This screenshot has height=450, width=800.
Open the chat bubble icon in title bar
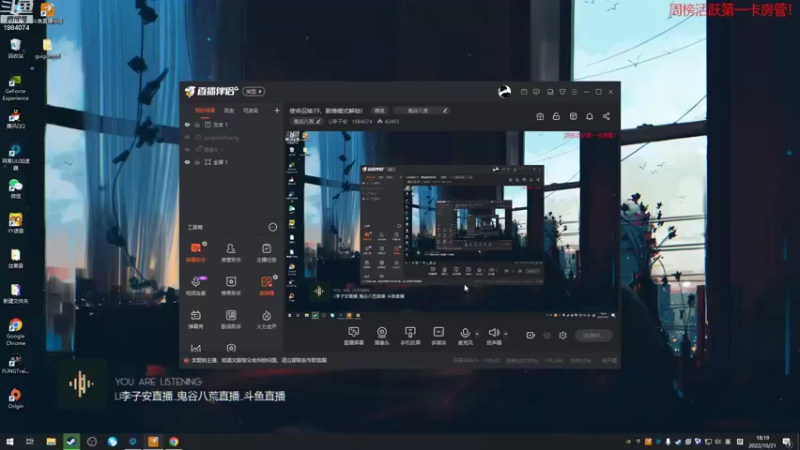[536, 92]
